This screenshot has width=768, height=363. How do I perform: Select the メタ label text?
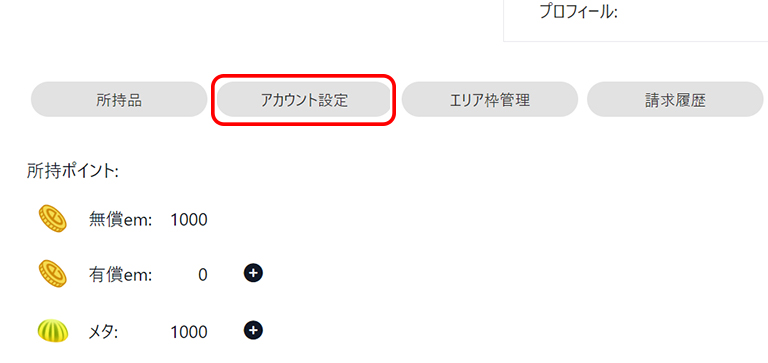click(x=104, y=332)
